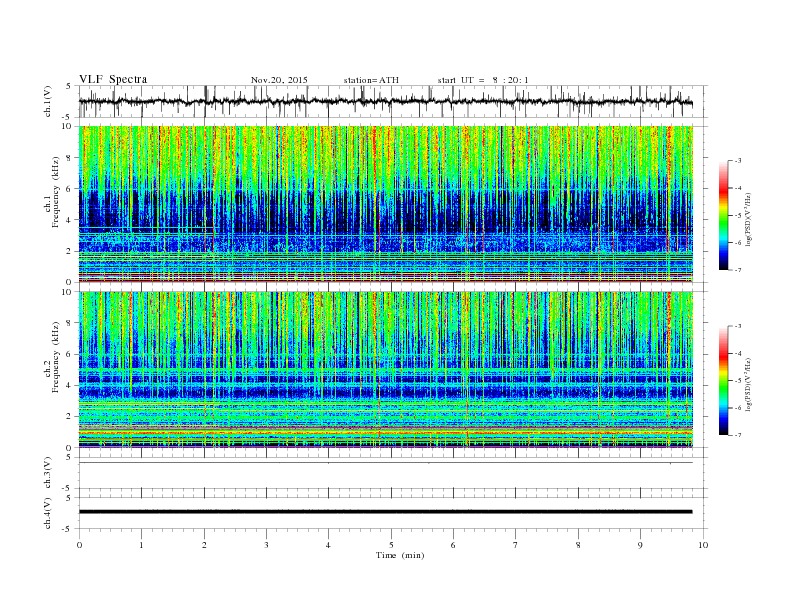Click the ch.2 color bar "log(PSD)(V²/Hz)" label
Image resolution: width=792 pixels, height=612 pixels.
748,383
